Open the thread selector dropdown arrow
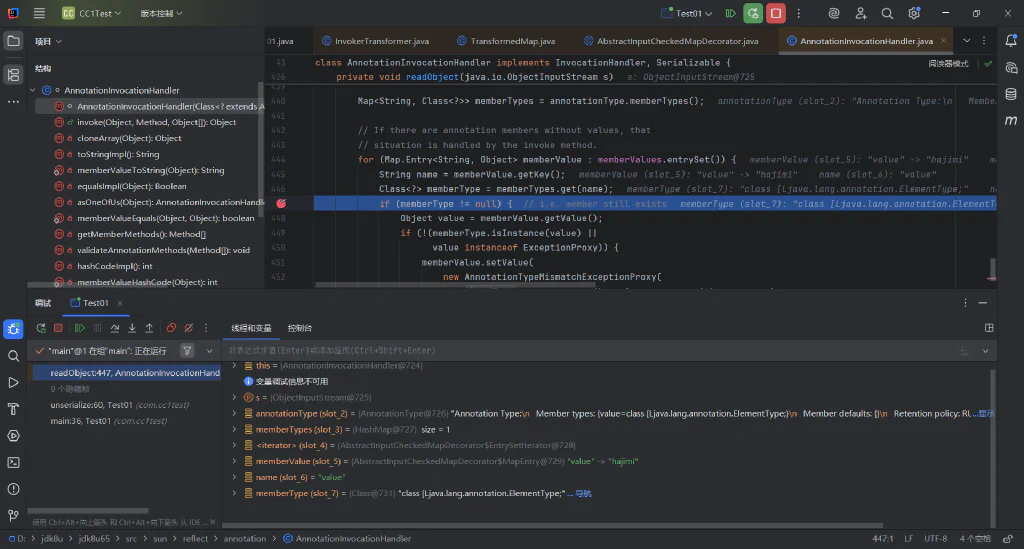1024x549 pixels. pyautogui.click(x=209, y=351)
